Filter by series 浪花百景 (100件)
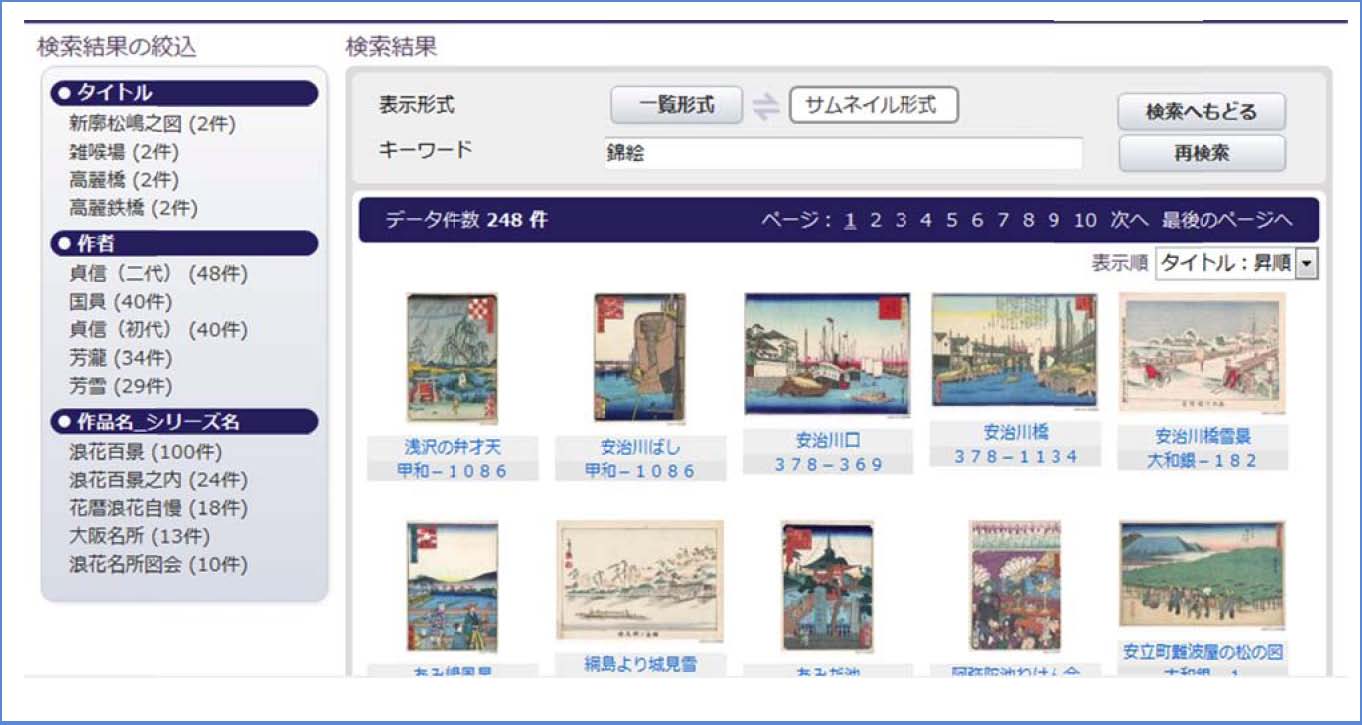 point(145,452)
